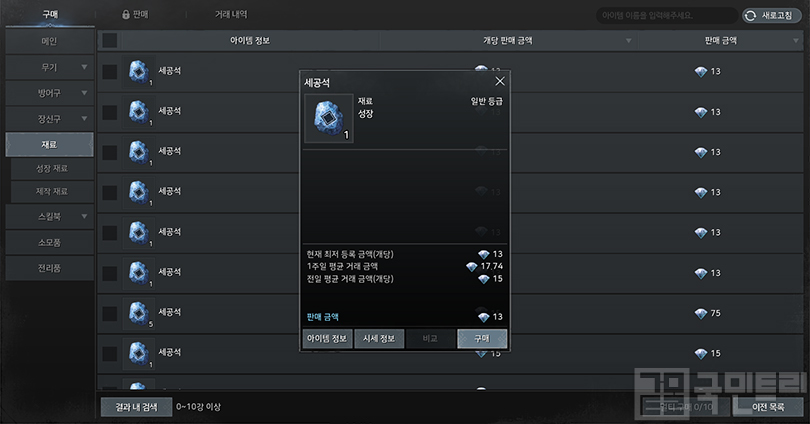Click the lock icon on 판매 tab

(126, 14)
